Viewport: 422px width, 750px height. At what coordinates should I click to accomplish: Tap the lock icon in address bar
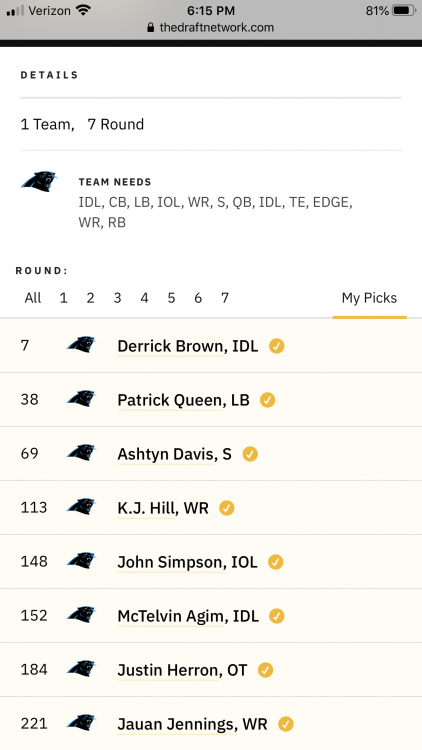pos(151,27)
